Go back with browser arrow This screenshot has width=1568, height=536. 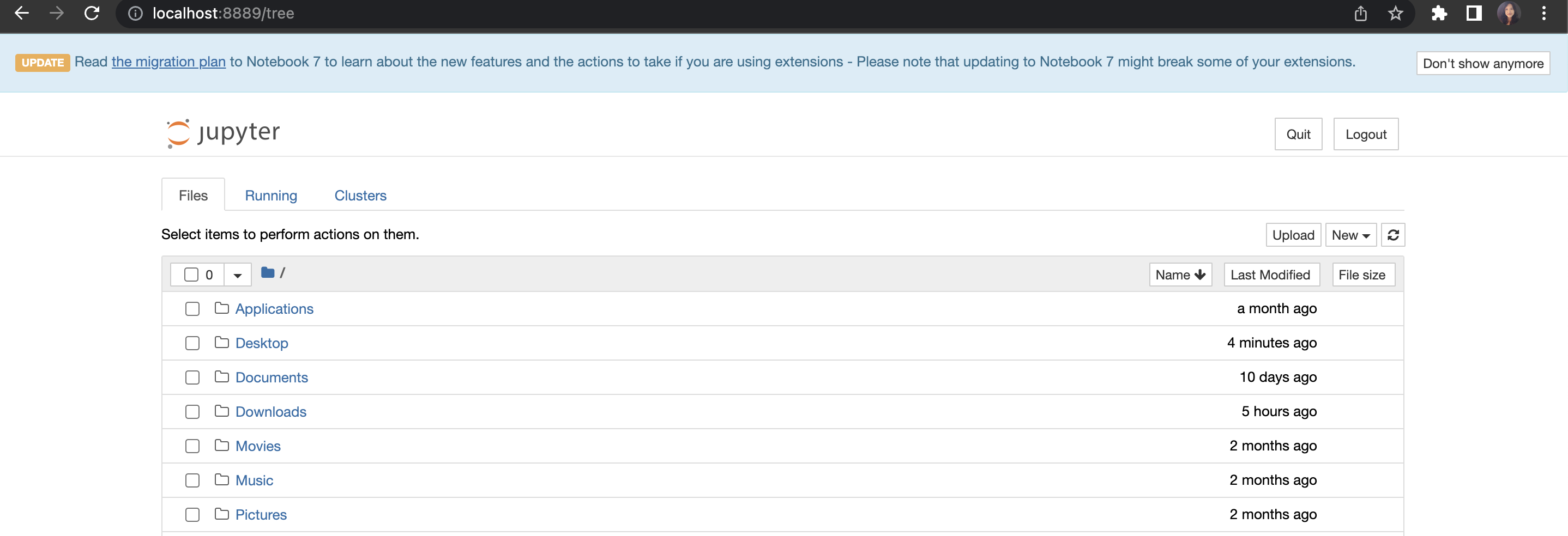click(x=22, y=13)
